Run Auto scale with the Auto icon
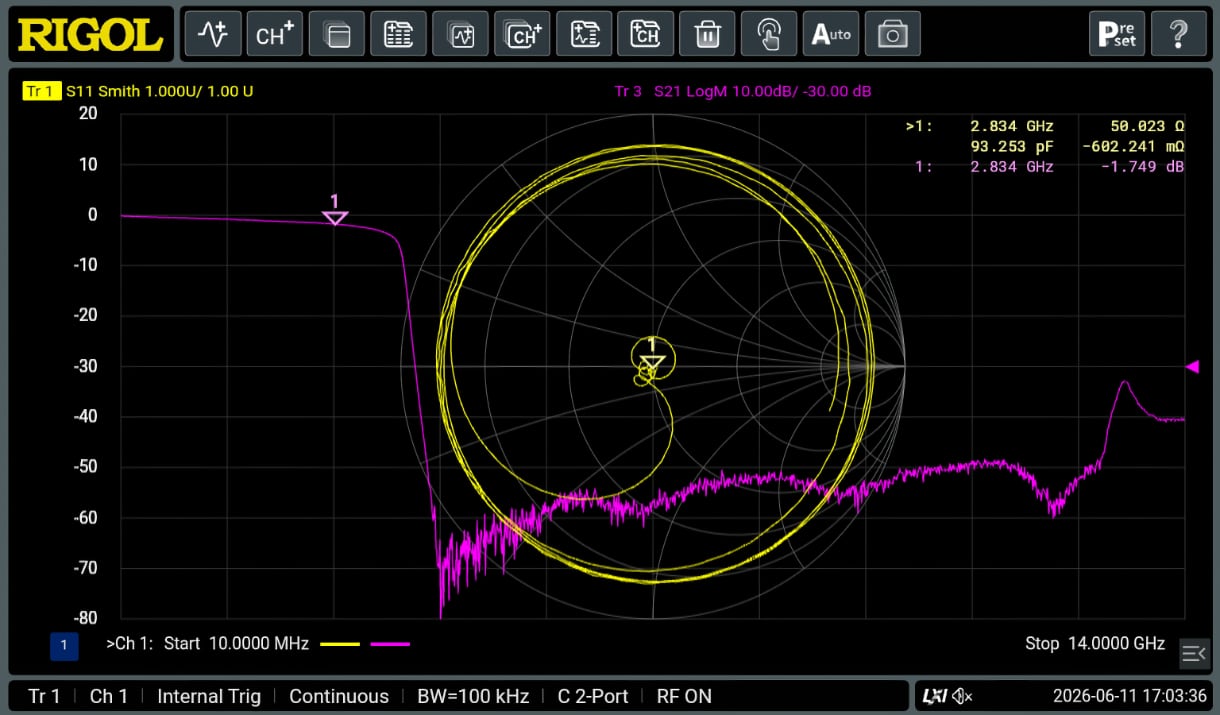 click(x=832, y=35)
